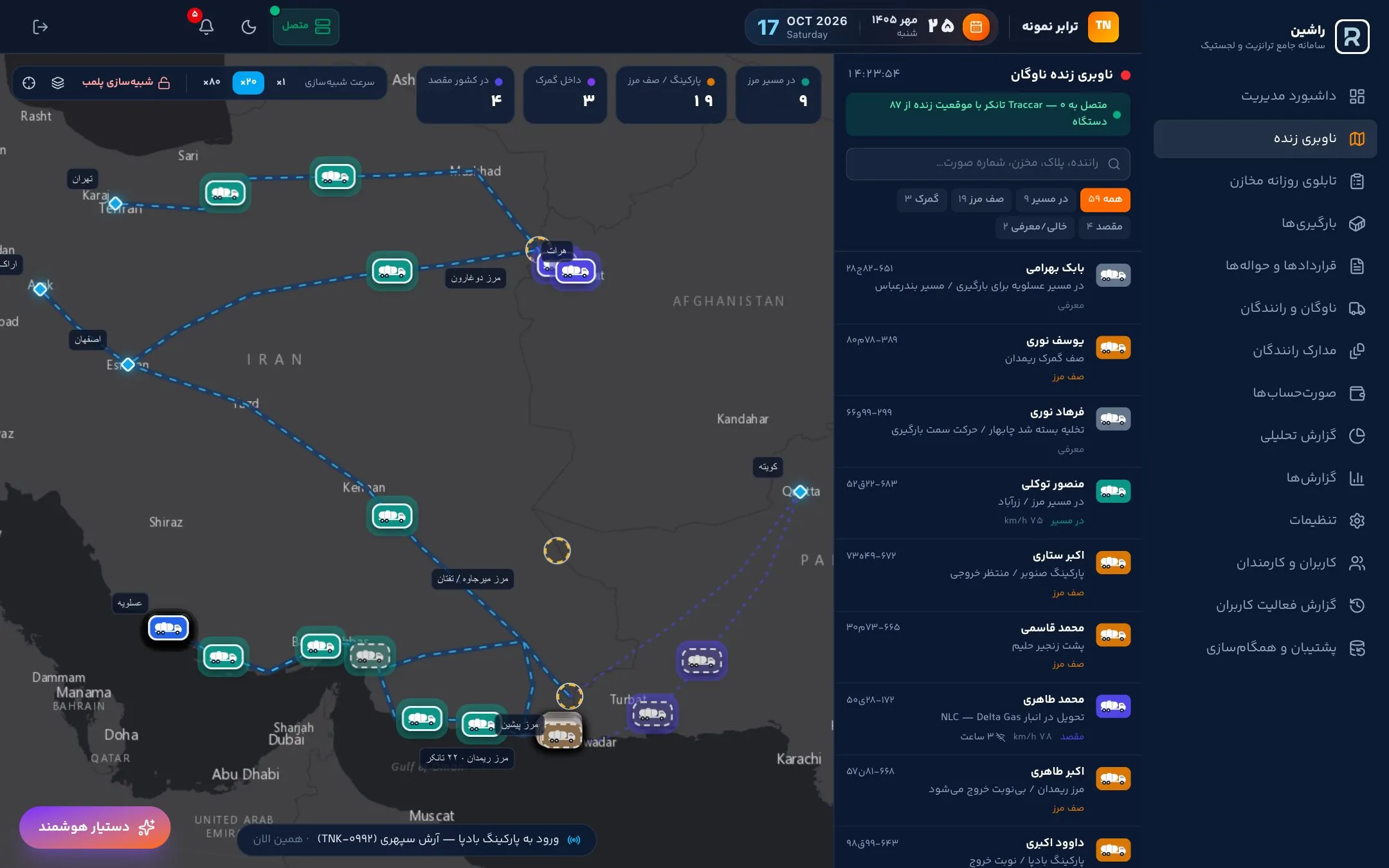Click the راشین R logo

tap(1352, 37)
